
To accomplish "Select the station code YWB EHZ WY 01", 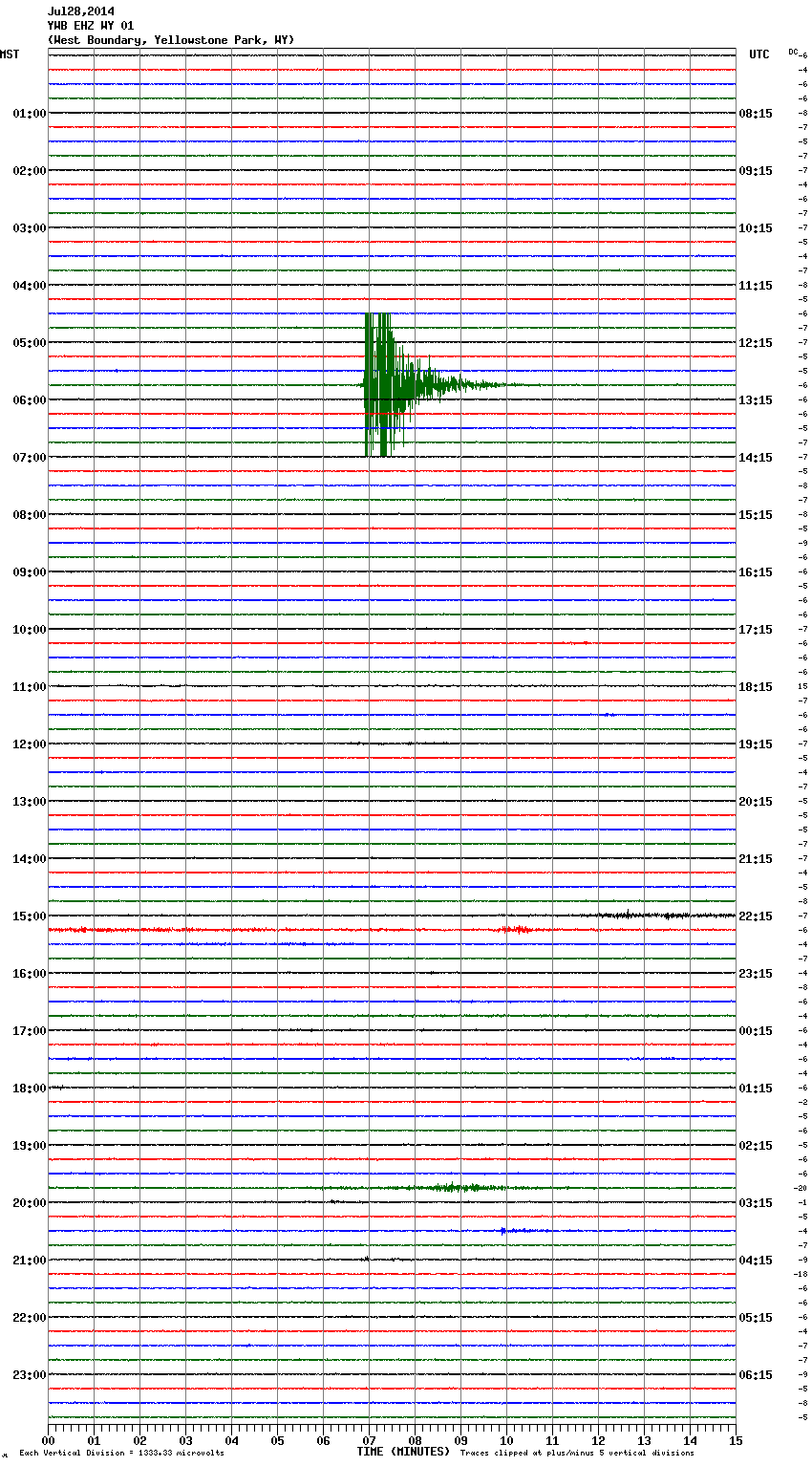I will click(x=91, y=26).
